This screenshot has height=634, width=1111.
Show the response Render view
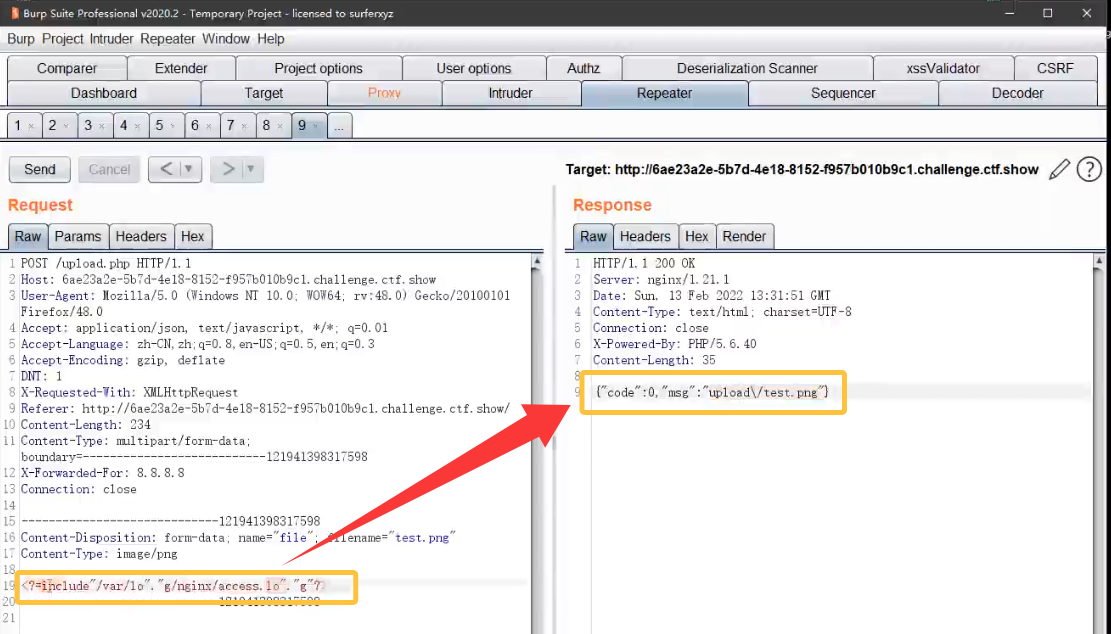(x=744, y=237)
